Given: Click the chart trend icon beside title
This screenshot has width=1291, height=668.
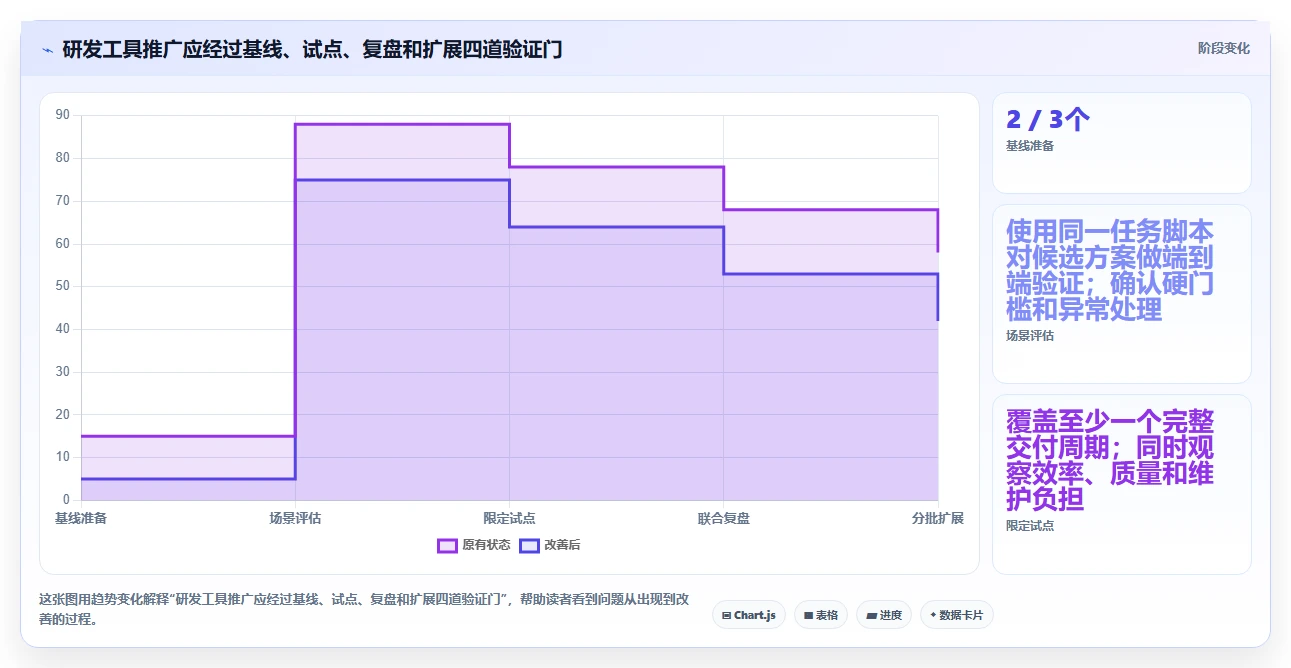Looking at the screenshot, I should [x=47, y=49].
